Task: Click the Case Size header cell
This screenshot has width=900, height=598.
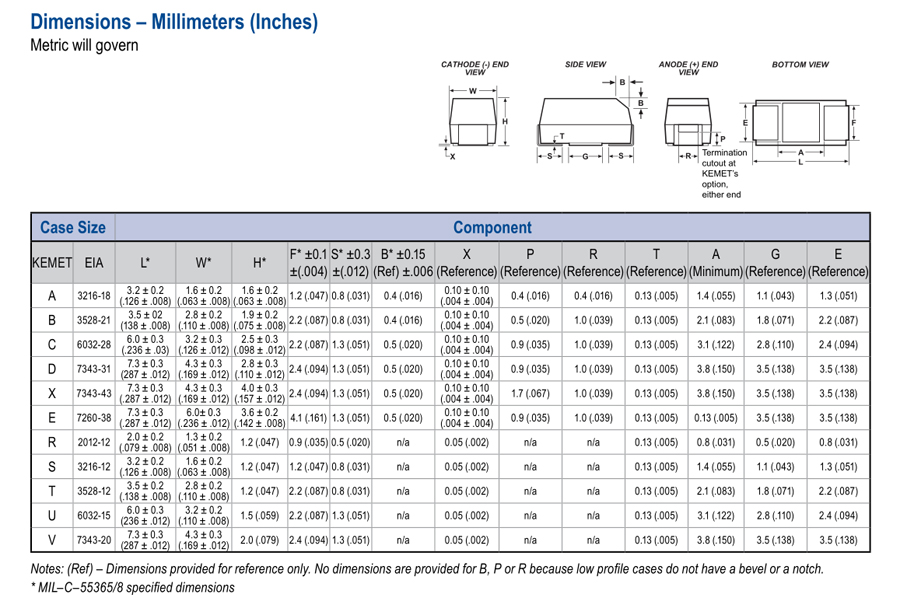Action: (x=72, y=228)
